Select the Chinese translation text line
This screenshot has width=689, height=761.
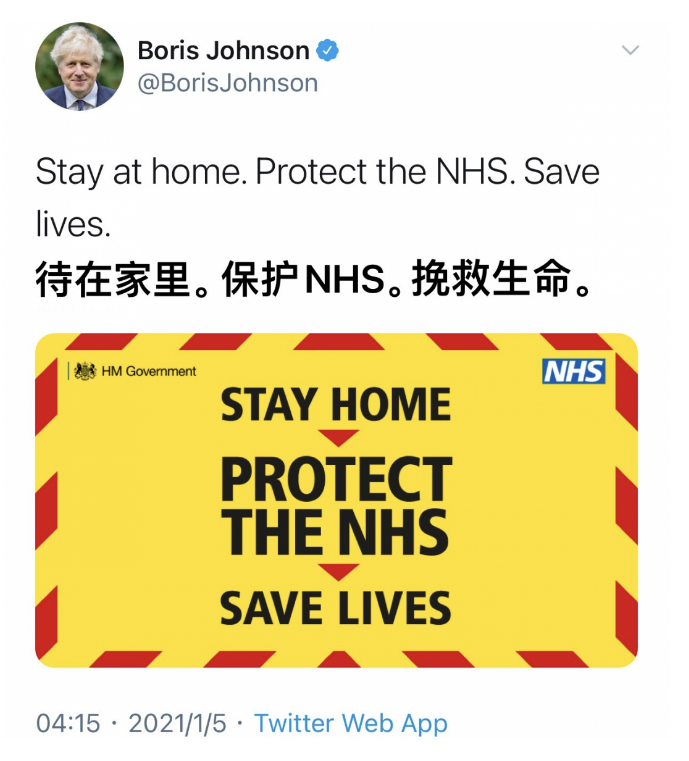coord(313,279)
